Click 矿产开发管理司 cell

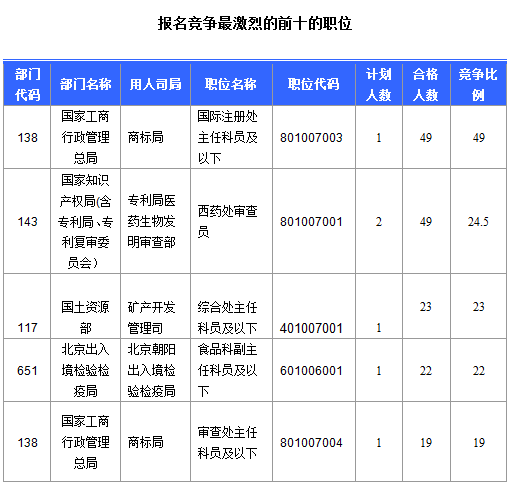pyautogui.click(x=151, y=317)
